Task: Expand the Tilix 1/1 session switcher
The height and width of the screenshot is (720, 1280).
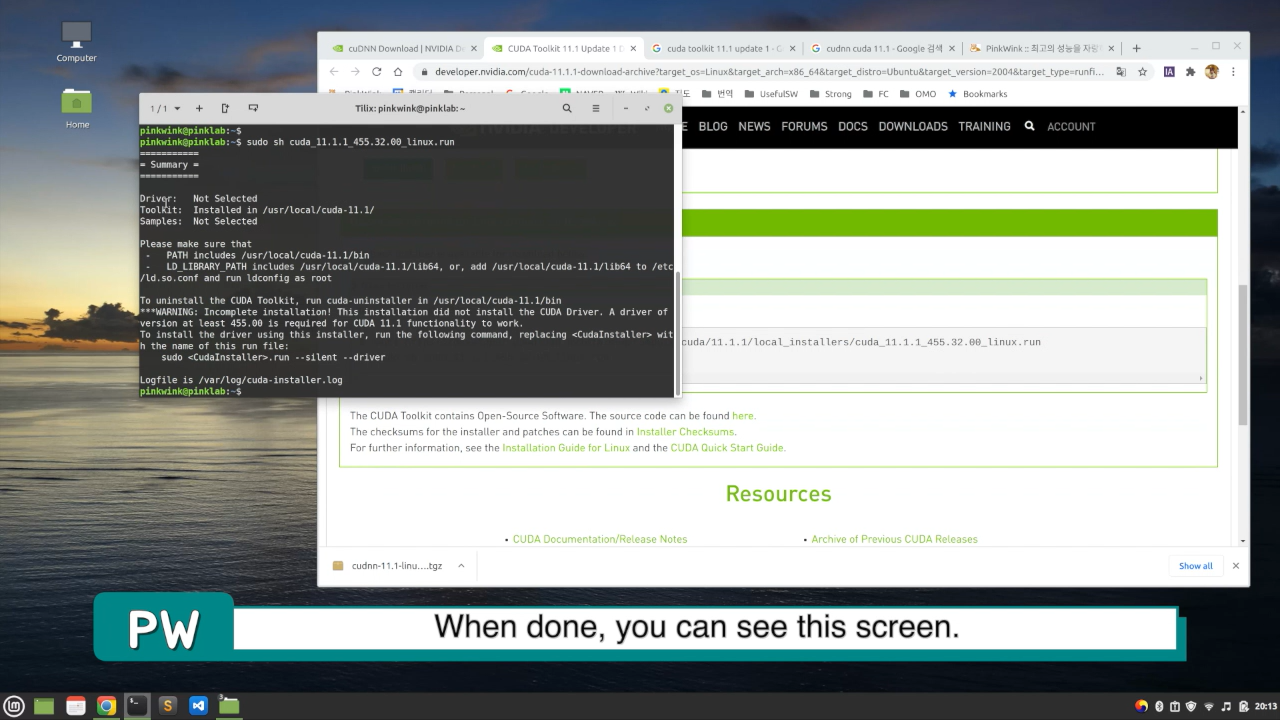Action: [166, 108]
